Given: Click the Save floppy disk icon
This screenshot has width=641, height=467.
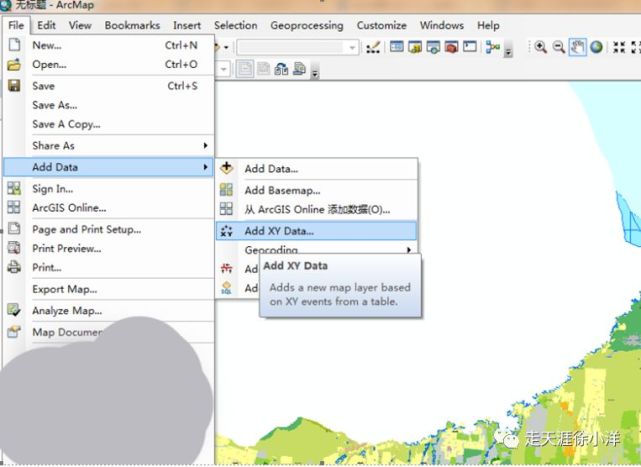Looking at the screenshot, I should point(14,85).
